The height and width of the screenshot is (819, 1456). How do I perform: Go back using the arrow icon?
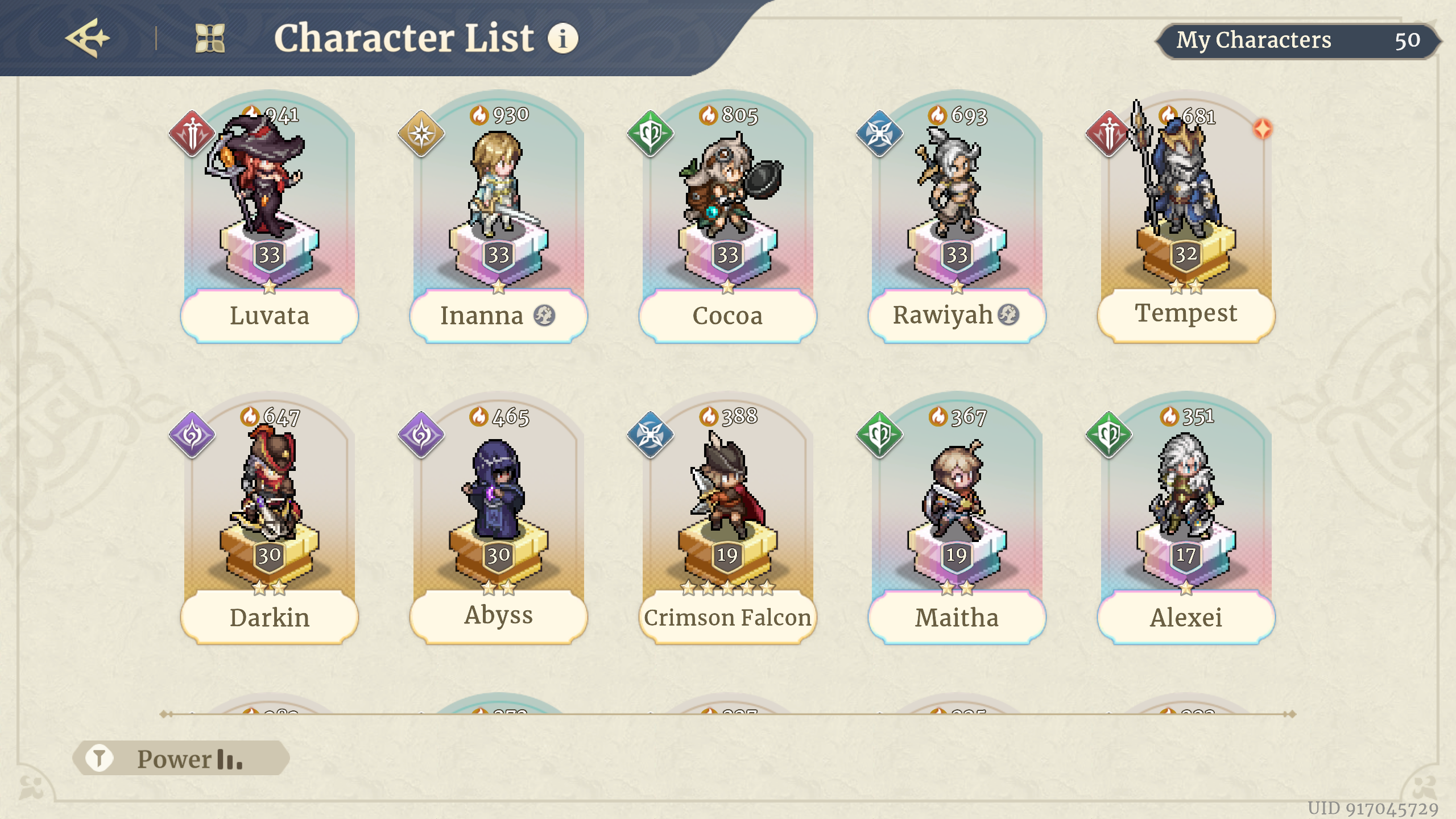tap(88, 38)
